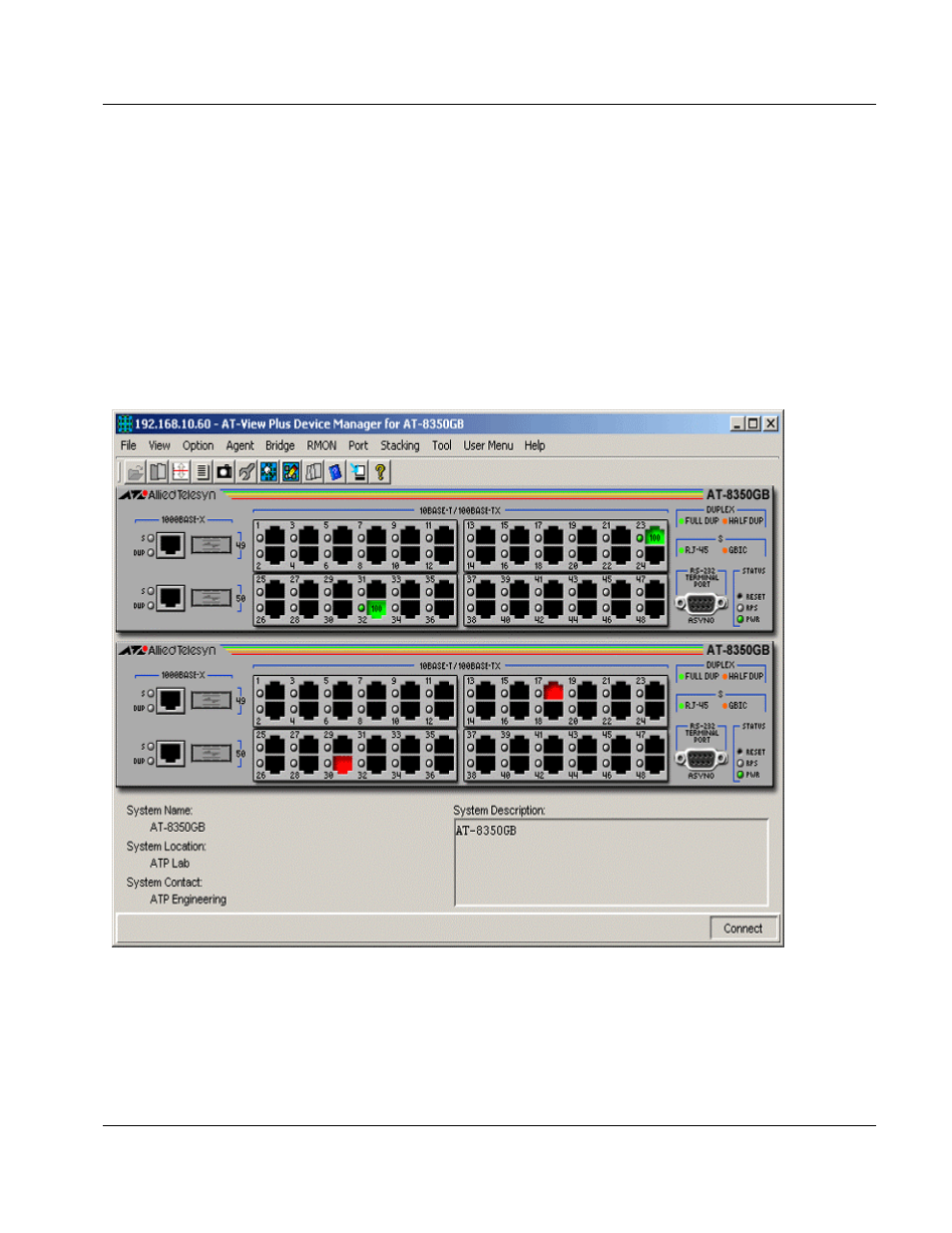The image size is (952, 1233).
Task: Open the Tool menu
Action: tap(442, 446)
